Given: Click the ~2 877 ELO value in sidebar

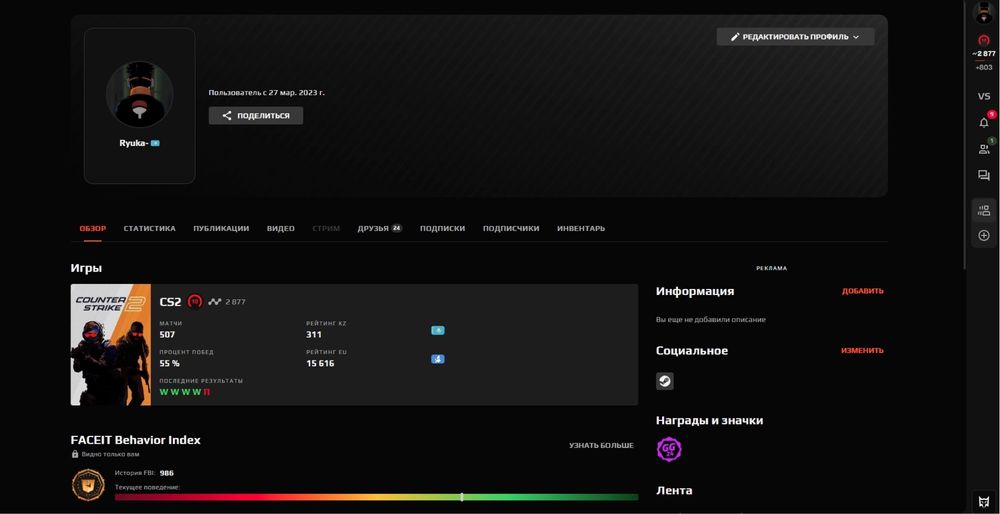Looking at the screenshot, I should click(984, 54).
